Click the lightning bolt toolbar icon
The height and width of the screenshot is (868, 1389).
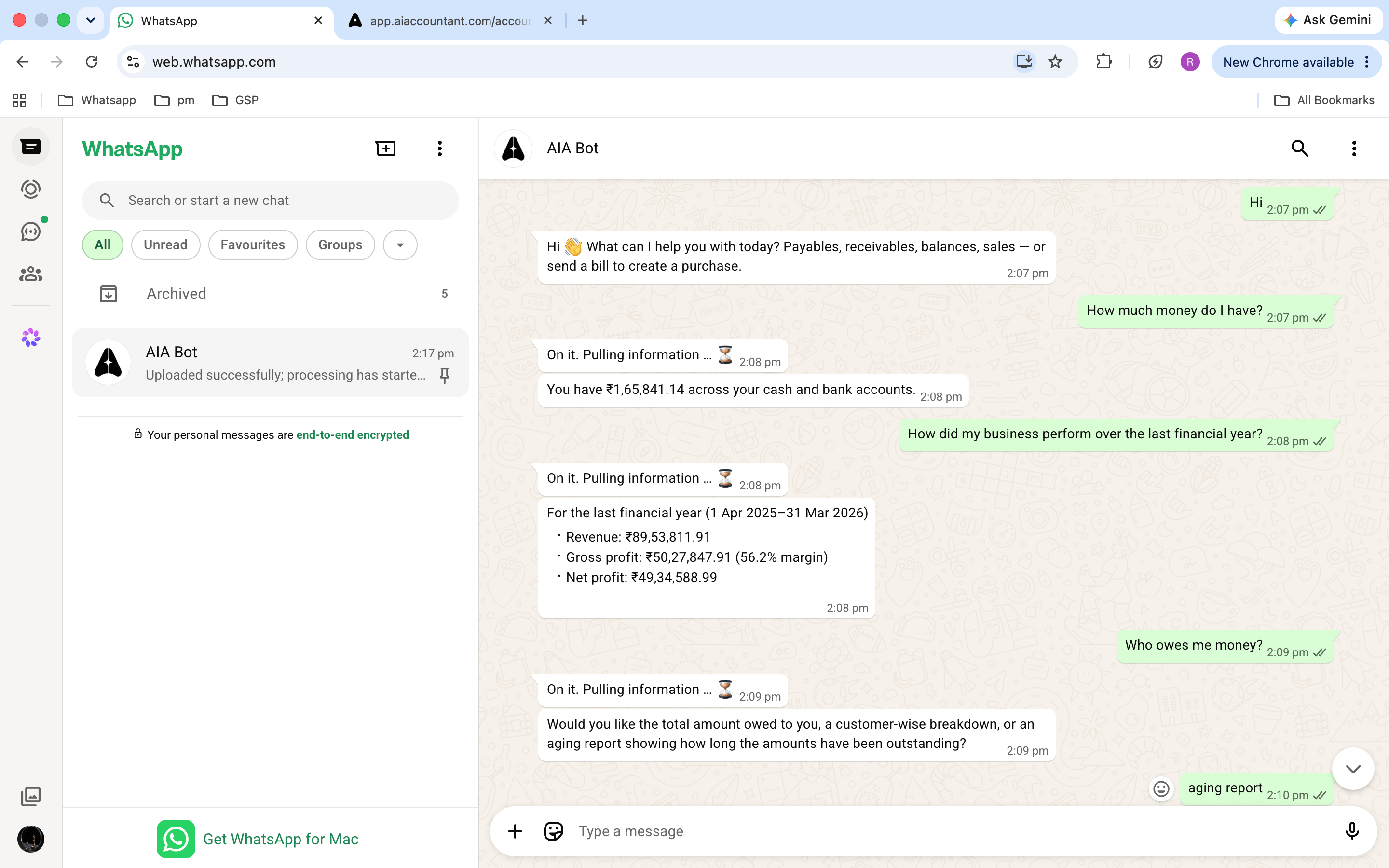1156,62
